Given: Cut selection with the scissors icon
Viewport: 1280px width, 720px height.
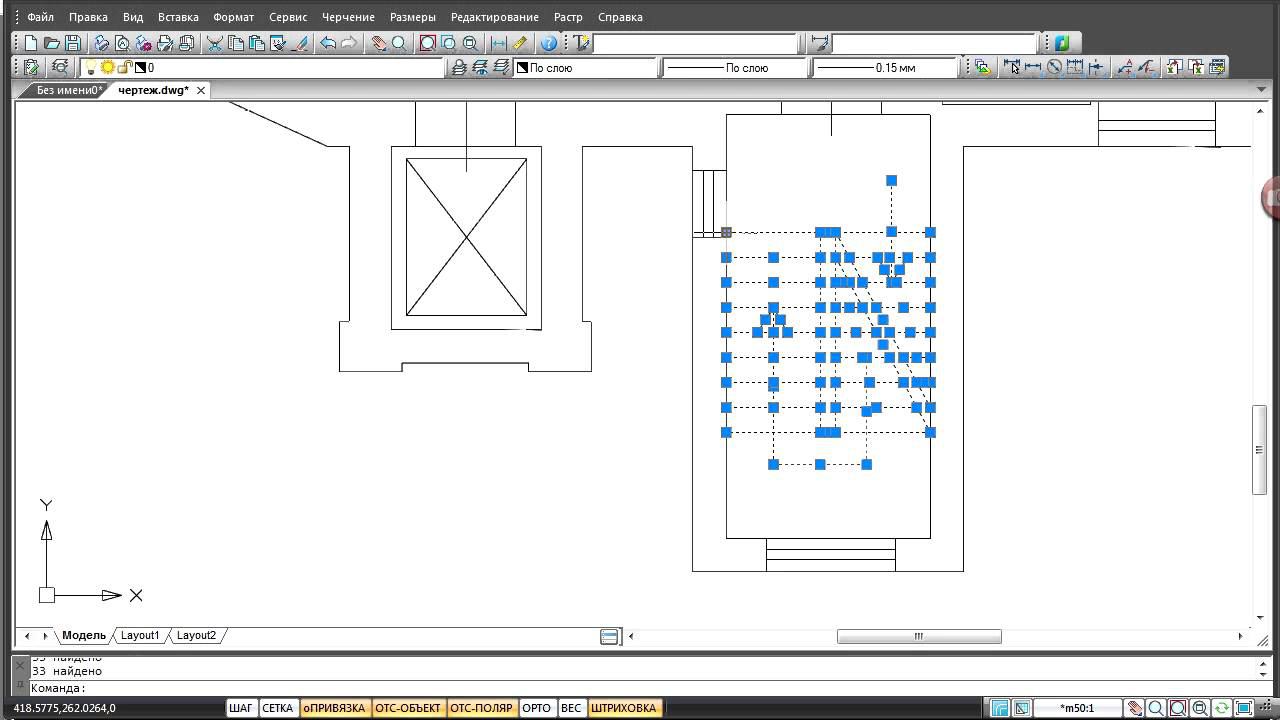Looking at the screenshot, I should point(214,43).
